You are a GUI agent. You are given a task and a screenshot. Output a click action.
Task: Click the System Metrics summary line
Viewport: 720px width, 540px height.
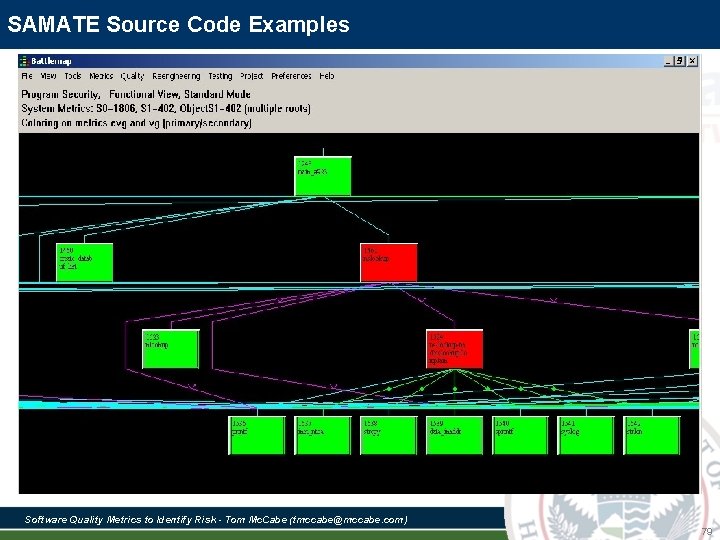166,109
